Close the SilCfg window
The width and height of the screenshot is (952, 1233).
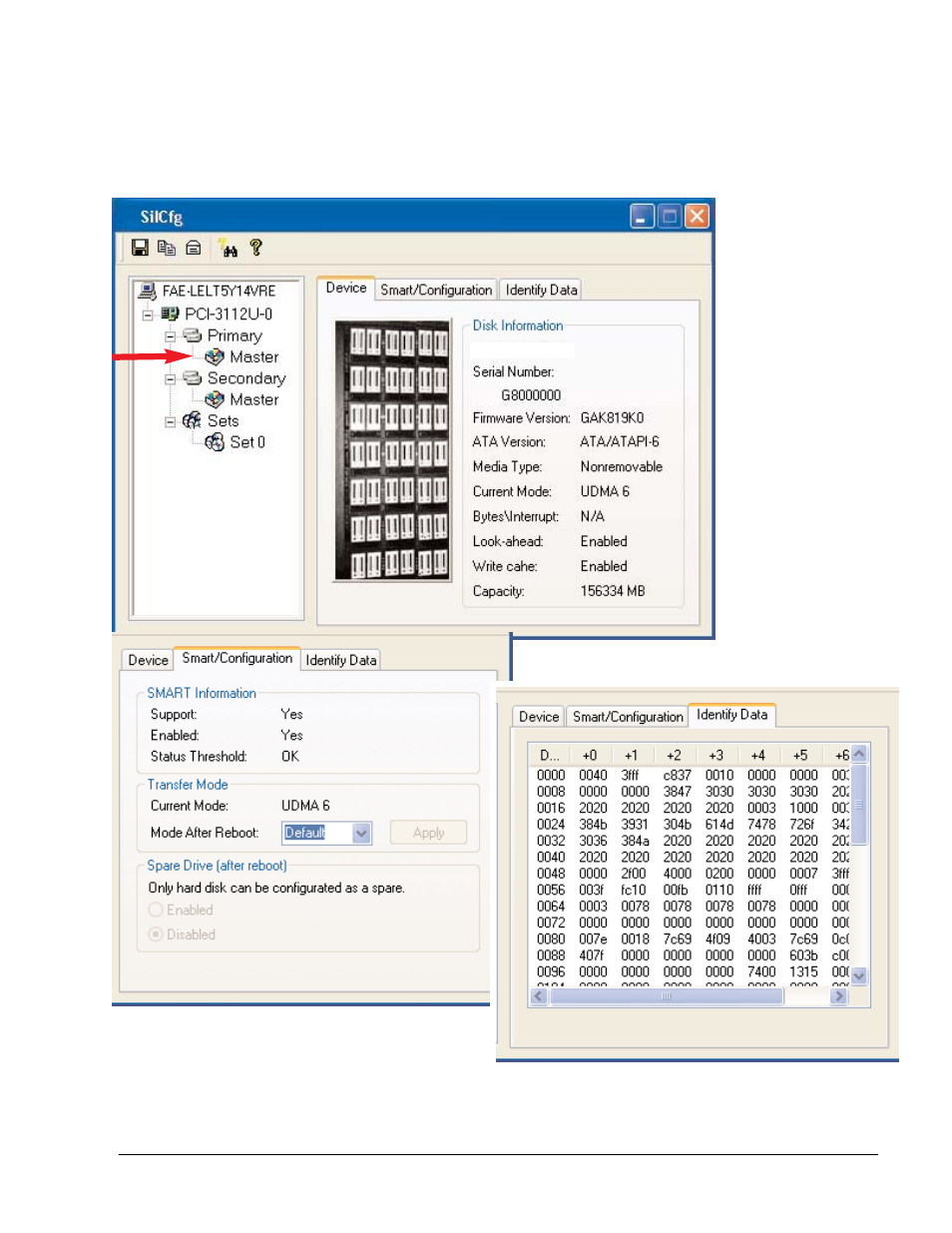697,216
